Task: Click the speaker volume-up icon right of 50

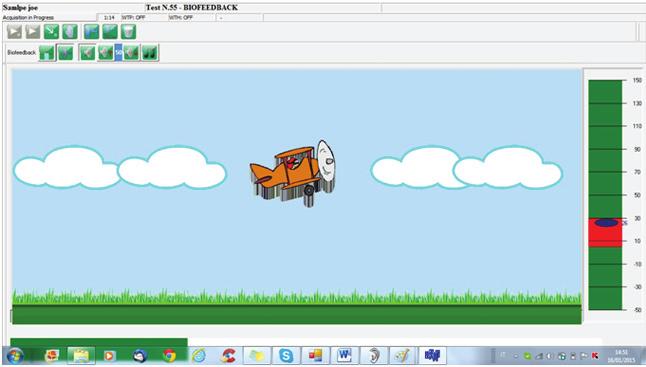Action: (x=131, y=53)
